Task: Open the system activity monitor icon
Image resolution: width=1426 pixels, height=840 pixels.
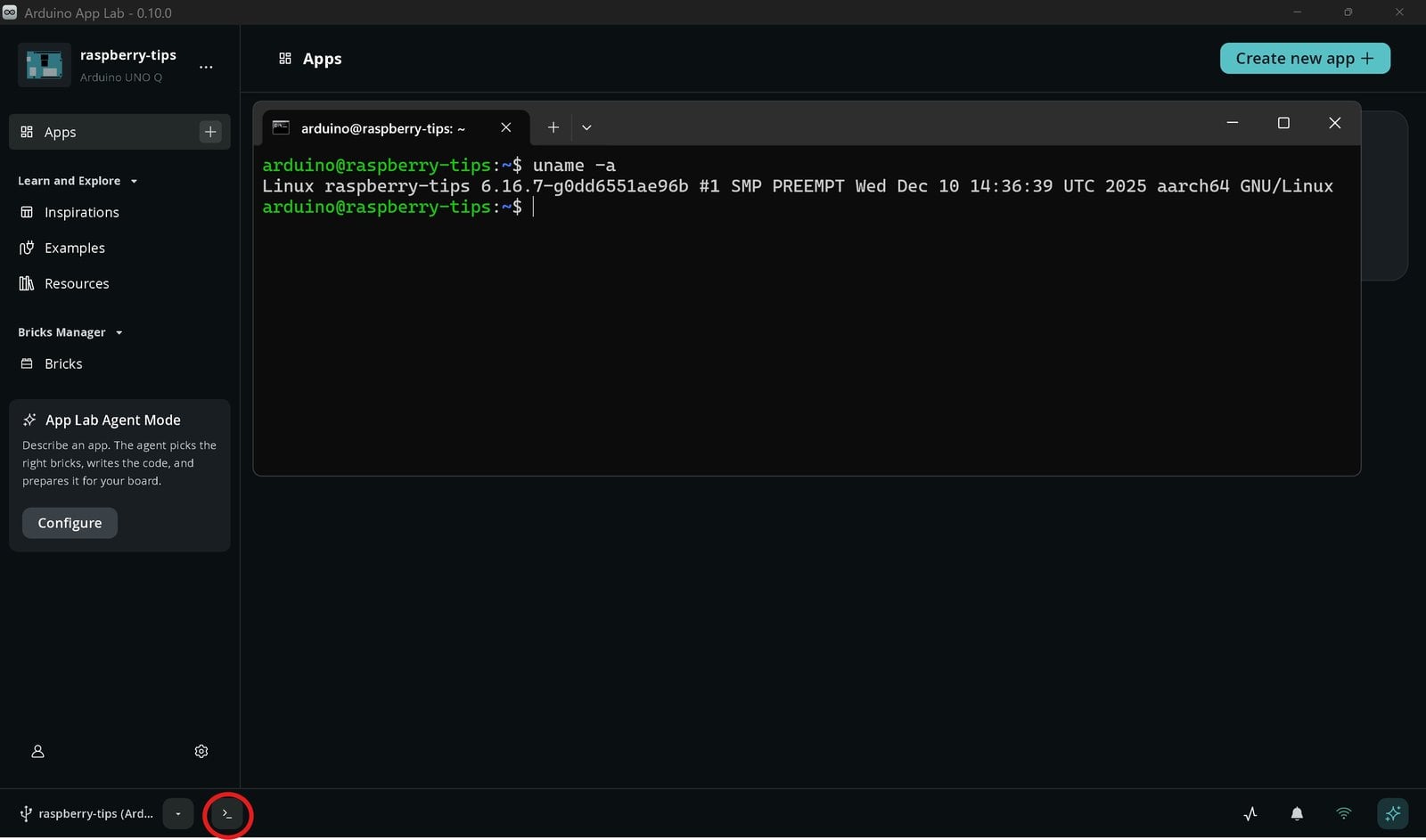Action: (1250, 813)
